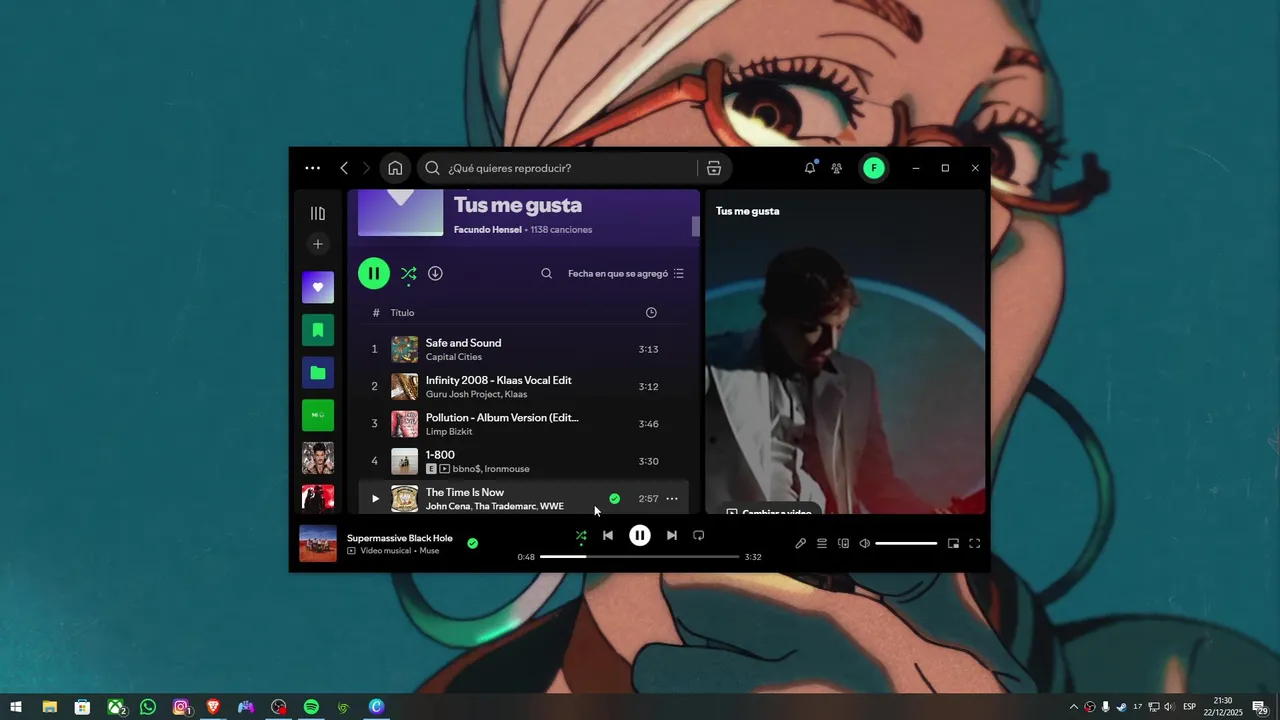
Task: Expand Your Library sidebar
Action: 318,213
